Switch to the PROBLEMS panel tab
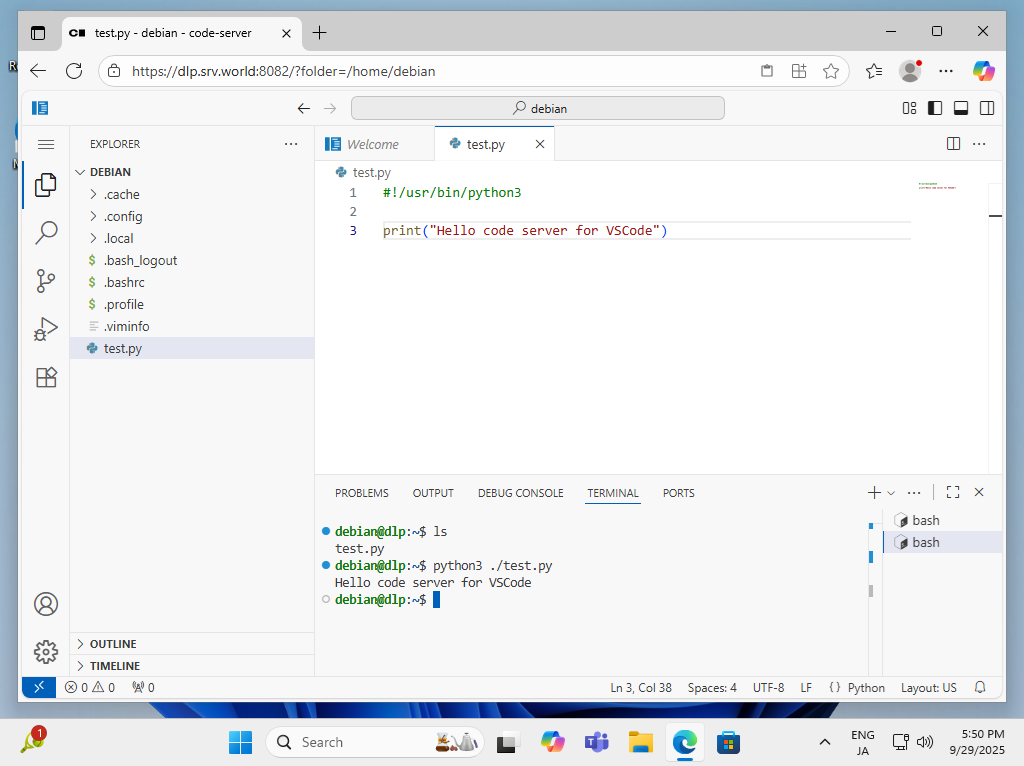This screenshot has height=766, width=1024. tap(361, 493)
